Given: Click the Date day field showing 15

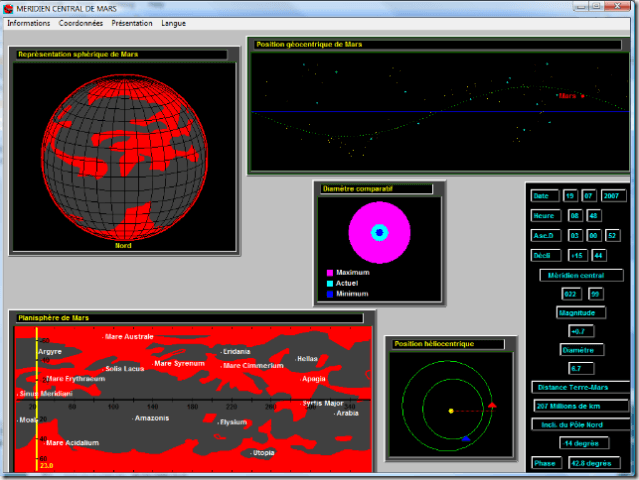Looking at the screenshot, I should coord(571,196).
